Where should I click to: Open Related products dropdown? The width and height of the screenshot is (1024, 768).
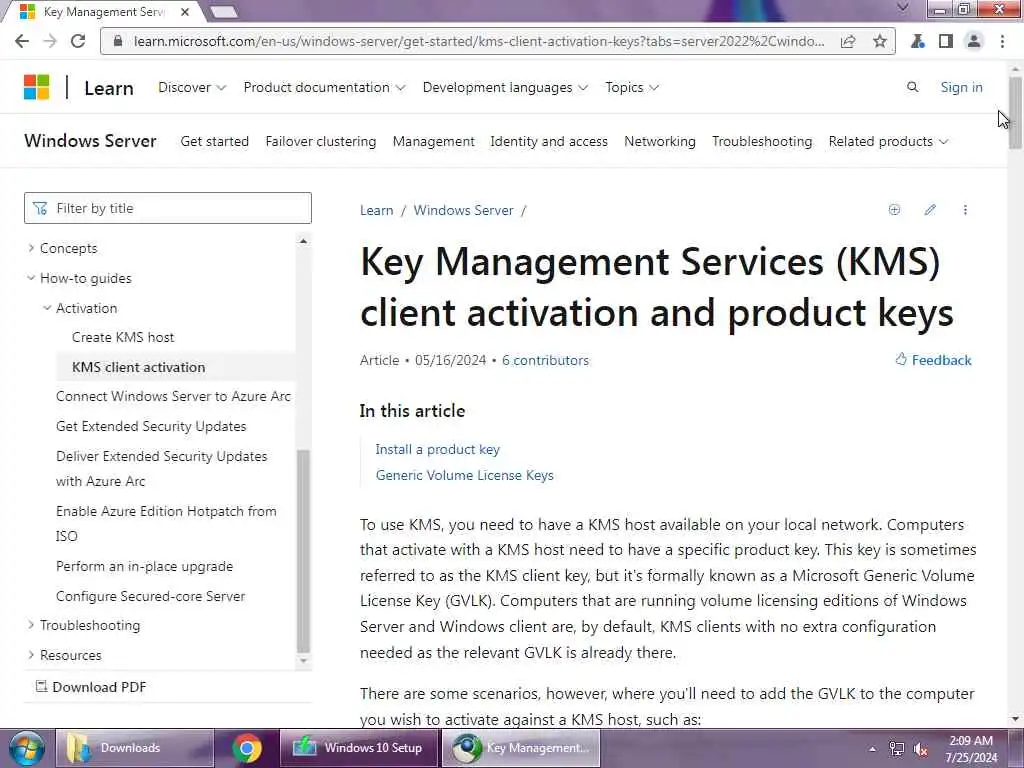pyautogui.click(x=888, y=141)
